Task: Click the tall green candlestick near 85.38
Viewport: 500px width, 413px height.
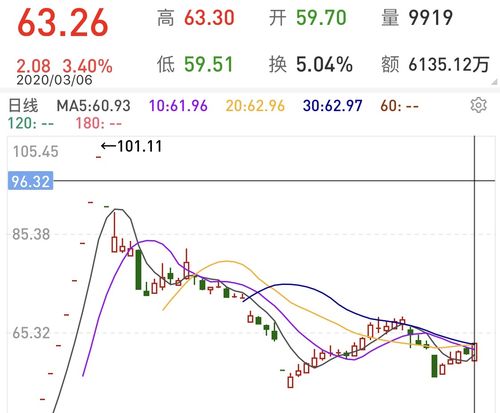Action: [x=138, y=269]
